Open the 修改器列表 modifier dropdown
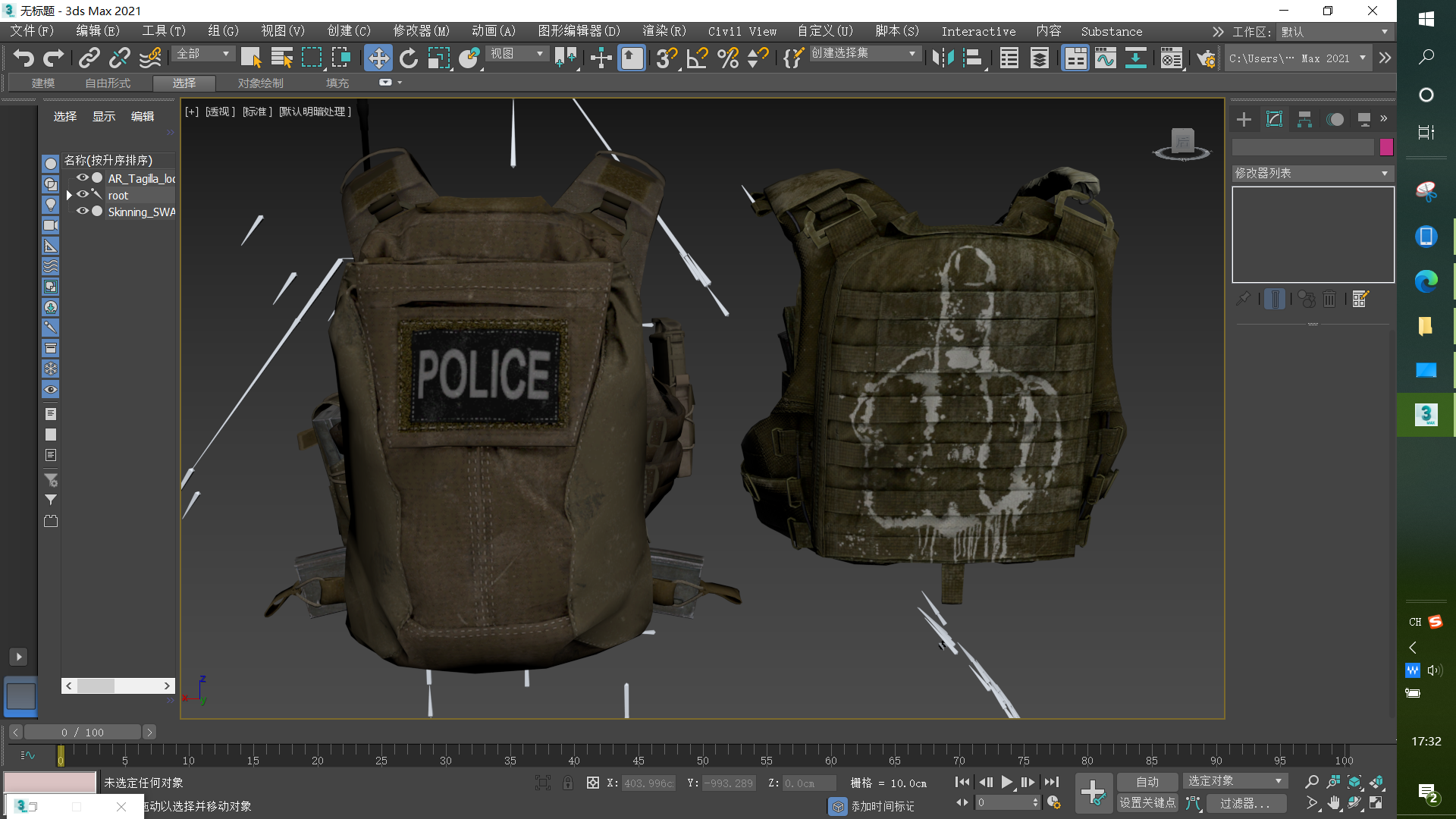 click(x=1313, y=173)
